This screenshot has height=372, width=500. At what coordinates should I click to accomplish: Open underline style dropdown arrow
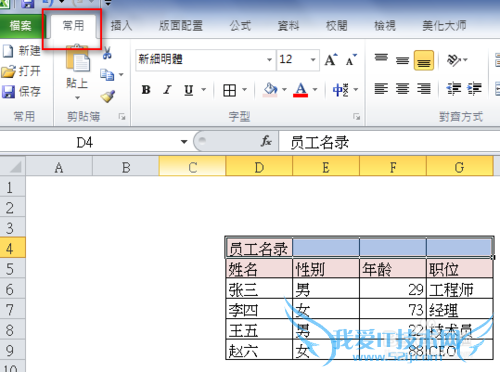pyautogui.click(x=203, y=90)
